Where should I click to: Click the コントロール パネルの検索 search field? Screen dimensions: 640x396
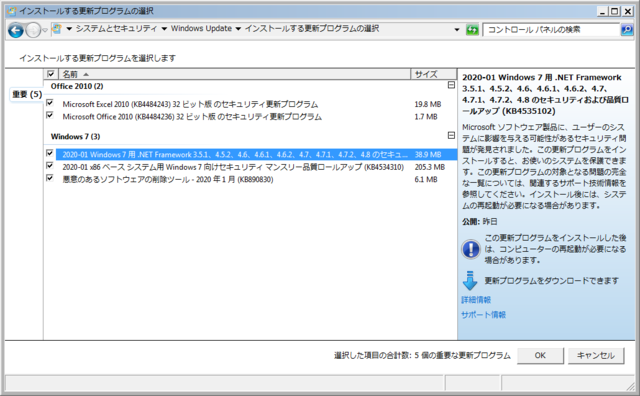[x=551, y=29]
